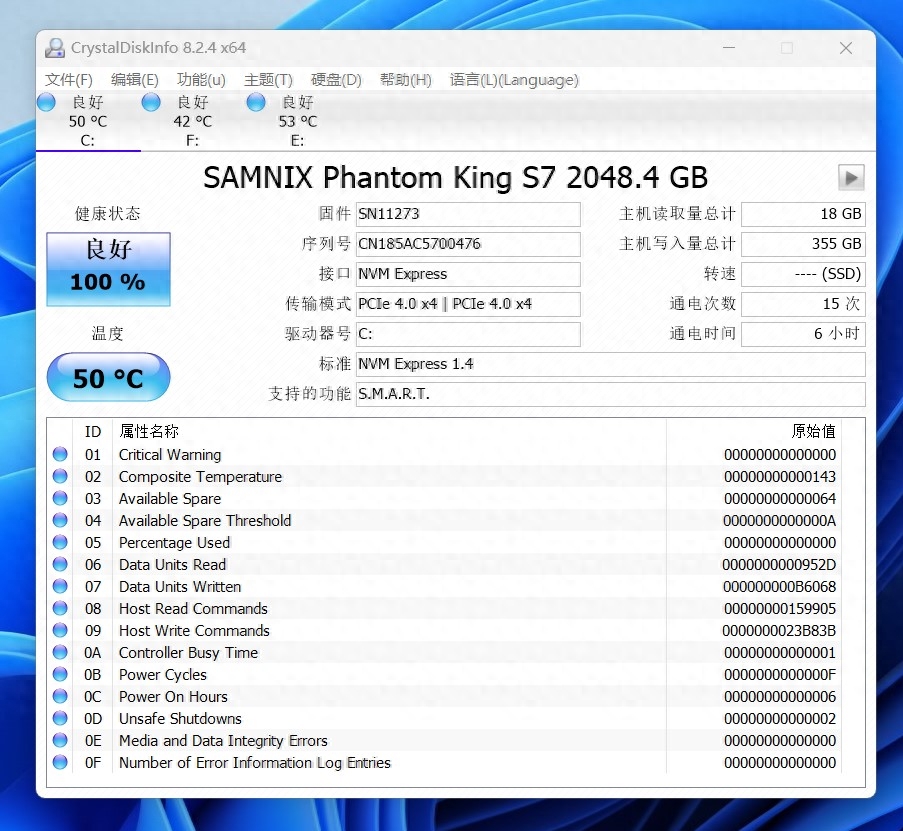The height and width of the screenshot is (831, 903).
Task: Select the Unsafe Shutdowns attribute name
Action: 180,718
